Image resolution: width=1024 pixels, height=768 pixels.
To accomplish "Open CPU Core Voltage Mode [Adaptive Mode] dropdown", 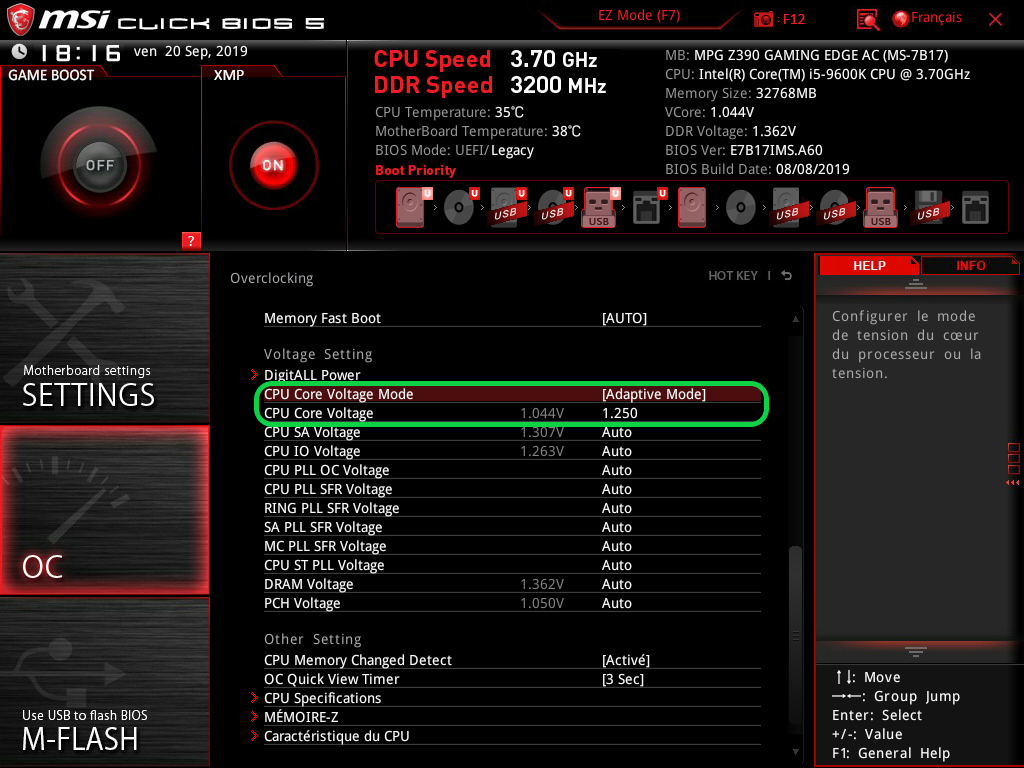I will click(x=654, y=394).
